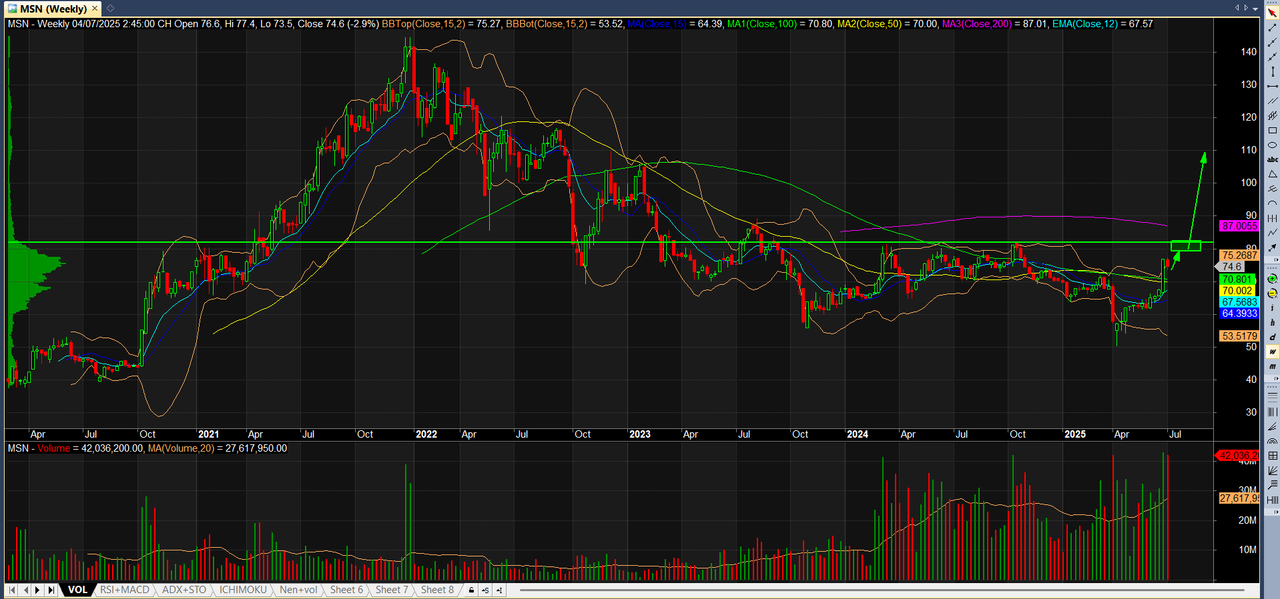Go to previous sheet tab arrow

click(x=25, y=590)
